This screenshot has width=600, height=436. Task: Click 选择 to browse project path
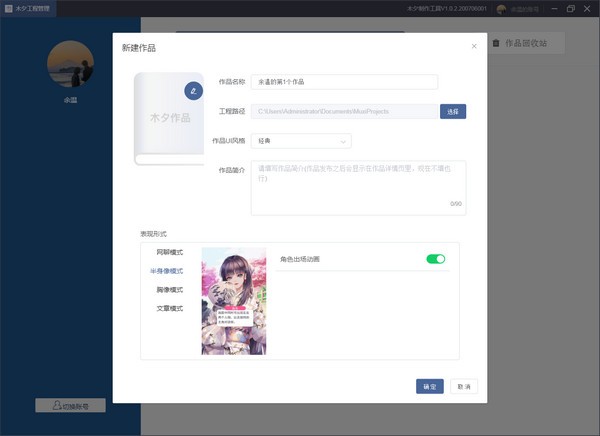click(452, 111)
